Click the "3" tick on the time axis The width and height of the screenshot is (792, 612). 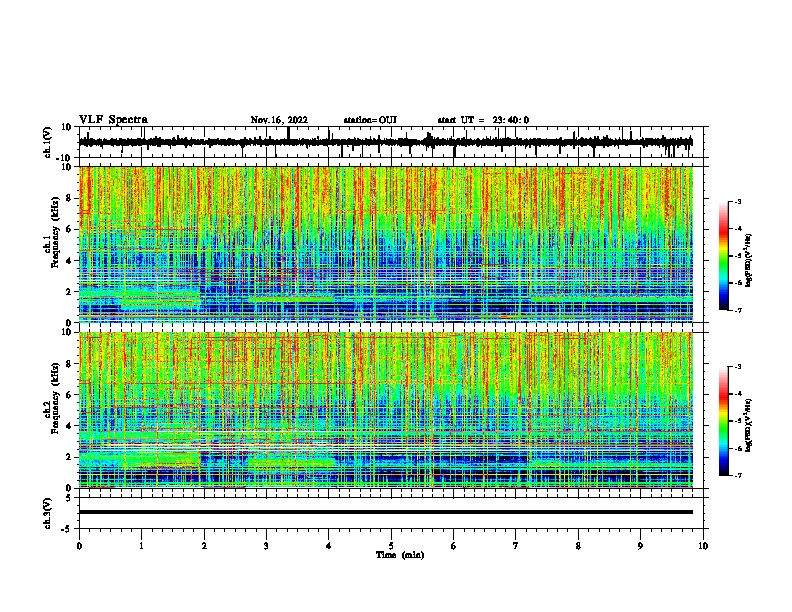[x=266, y=546]
